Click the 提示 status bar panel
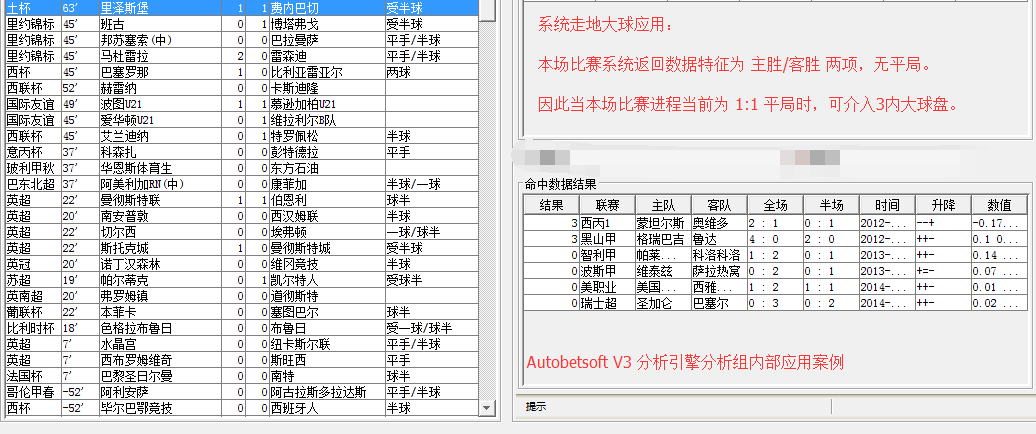The width and height of the screenshot is (1036, 434). pyautogui.click(x=536, y=407)
